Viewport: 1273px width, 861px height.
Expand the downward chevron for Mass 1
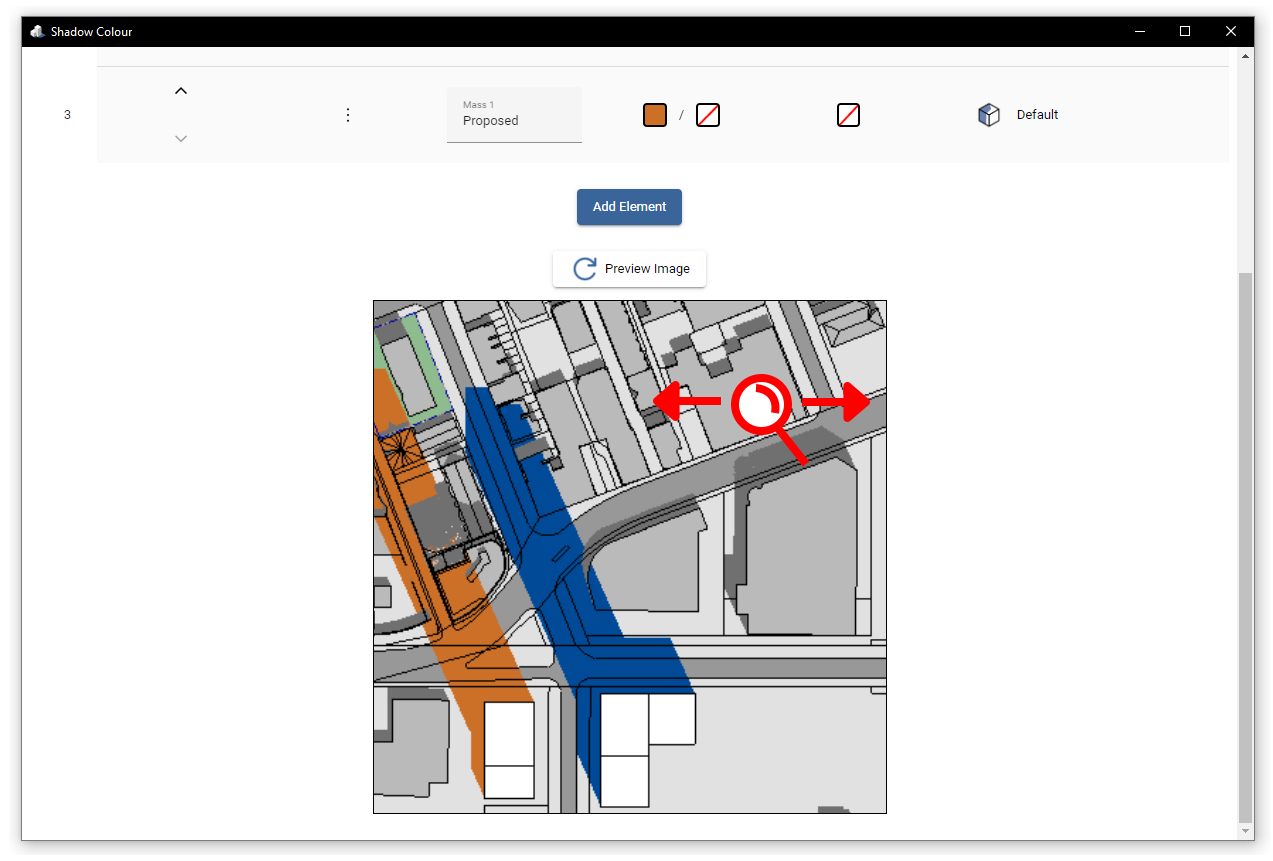(181, 139)
